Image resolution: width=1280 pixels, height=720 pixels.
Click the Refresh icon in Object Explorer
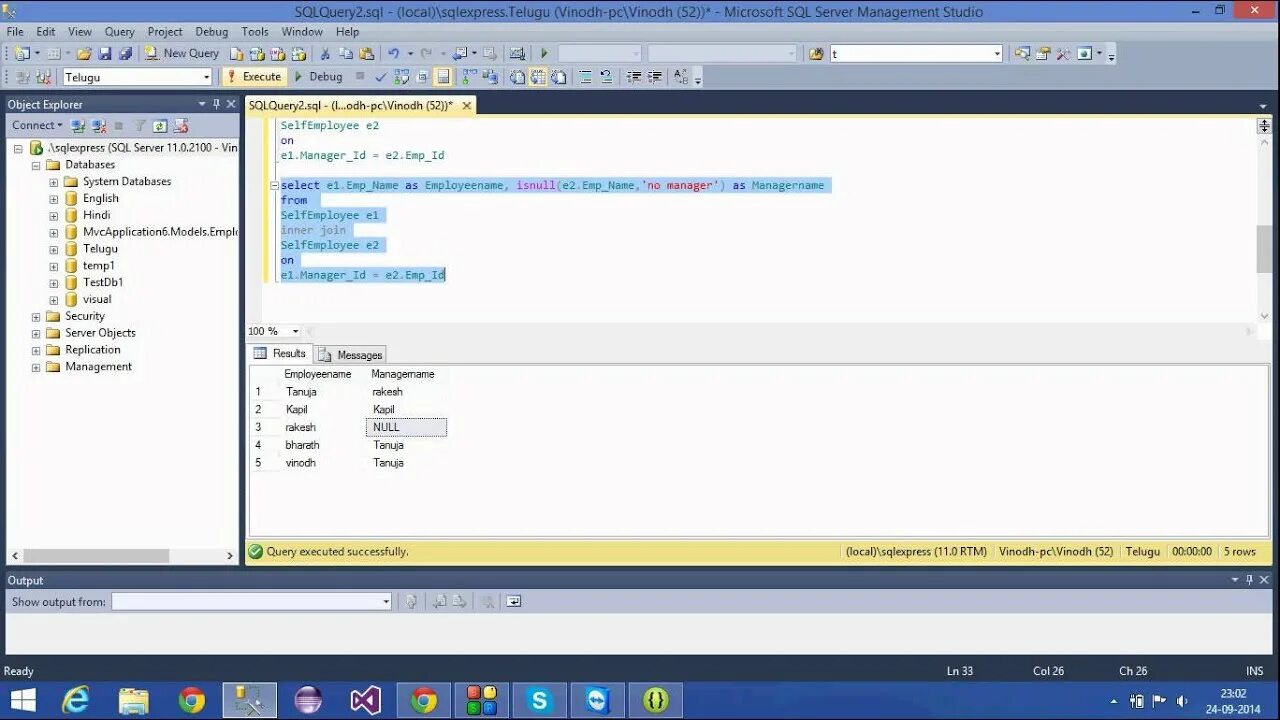160,126
